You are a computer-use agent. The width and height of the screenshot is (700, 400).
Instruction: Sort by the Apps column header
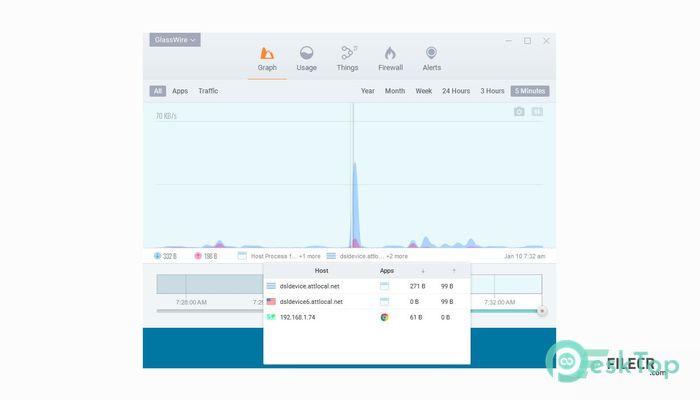click(x=387, y=271)
